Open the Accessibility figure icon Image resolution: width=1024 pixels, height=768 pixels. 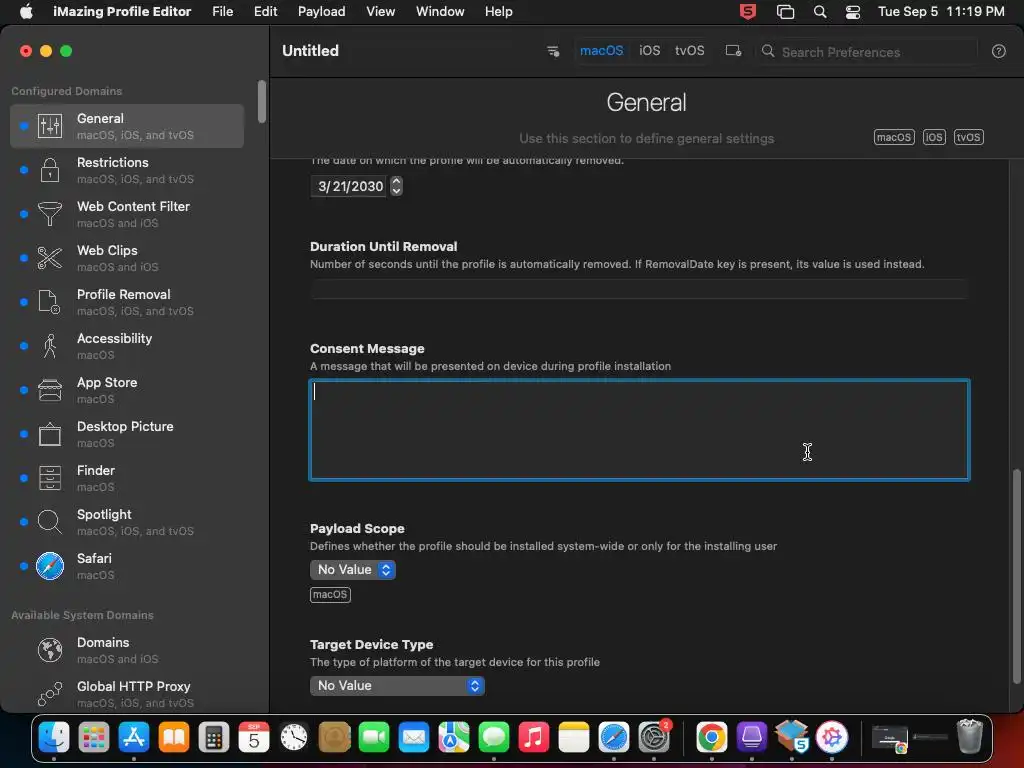[x=50, y=345]
